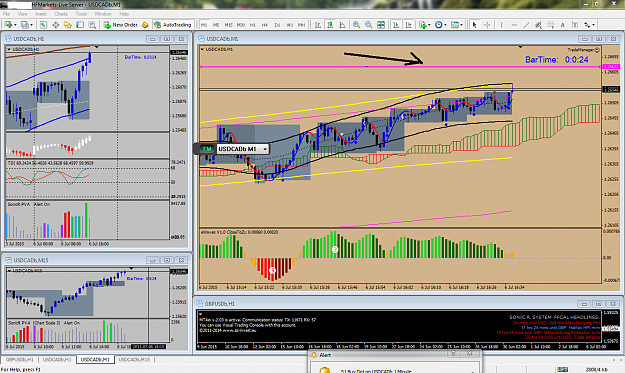Select the D1 timeframe button
Screen dimensions: 625x373
click(277, 25)
